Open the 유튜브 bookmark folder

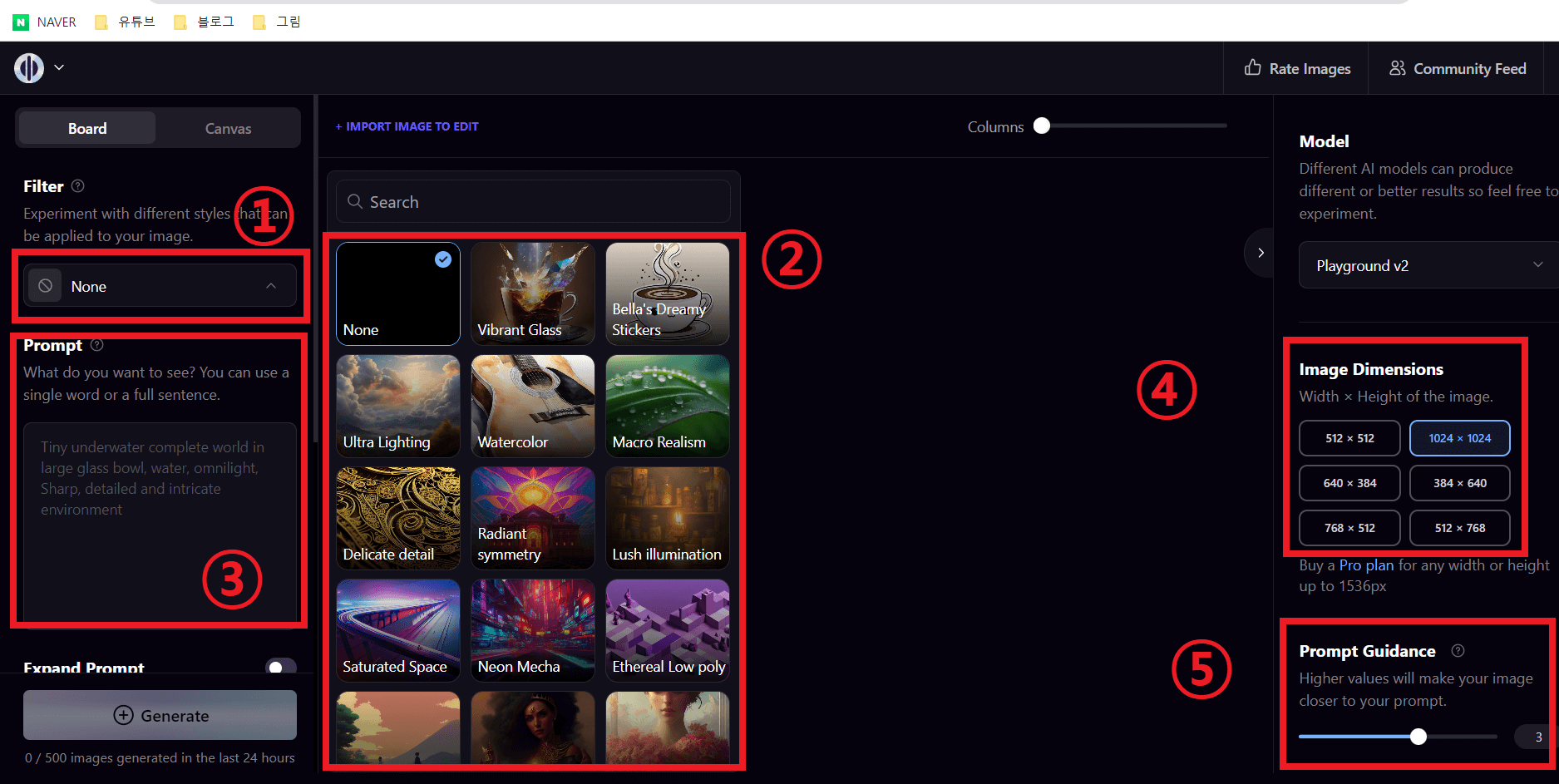125,22
